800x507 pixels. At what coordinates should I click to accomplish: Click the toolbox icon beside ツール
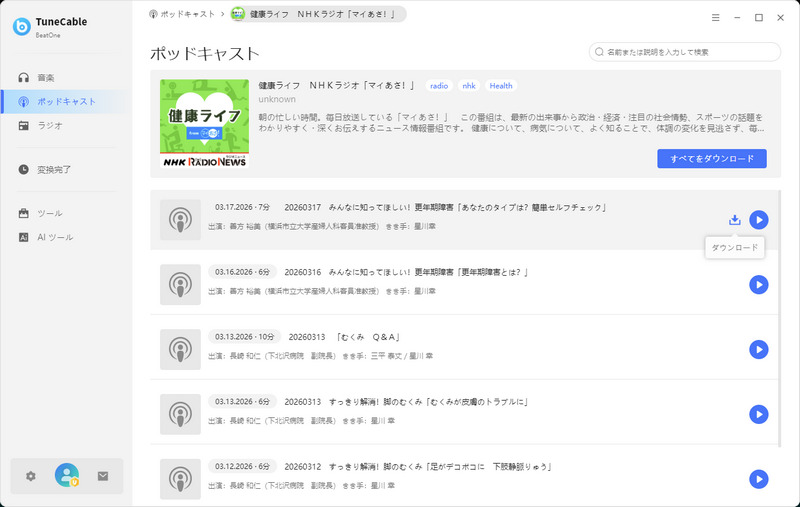pos(23,213)
